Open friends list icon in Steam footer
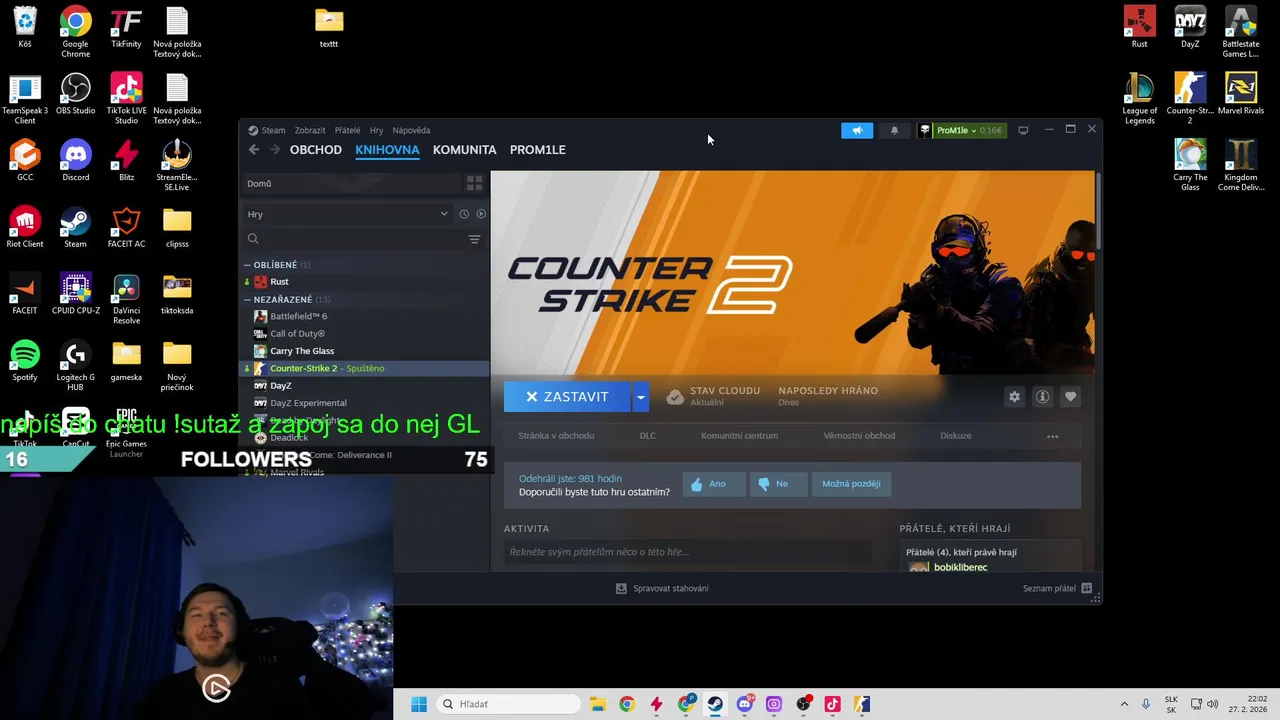Screen dimensions: 1280x720 [1087, 588]
